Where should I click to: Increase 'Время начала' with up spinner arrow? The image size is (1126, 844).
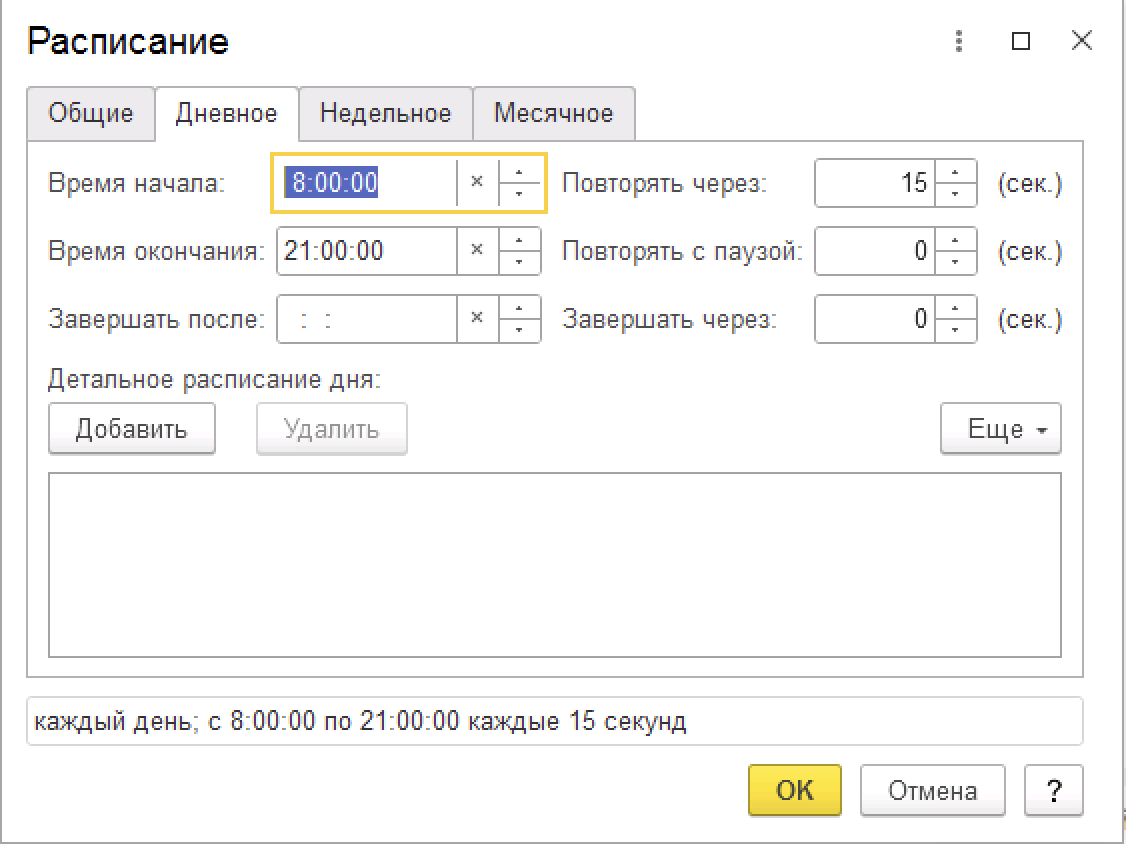(x=519, y=173)
